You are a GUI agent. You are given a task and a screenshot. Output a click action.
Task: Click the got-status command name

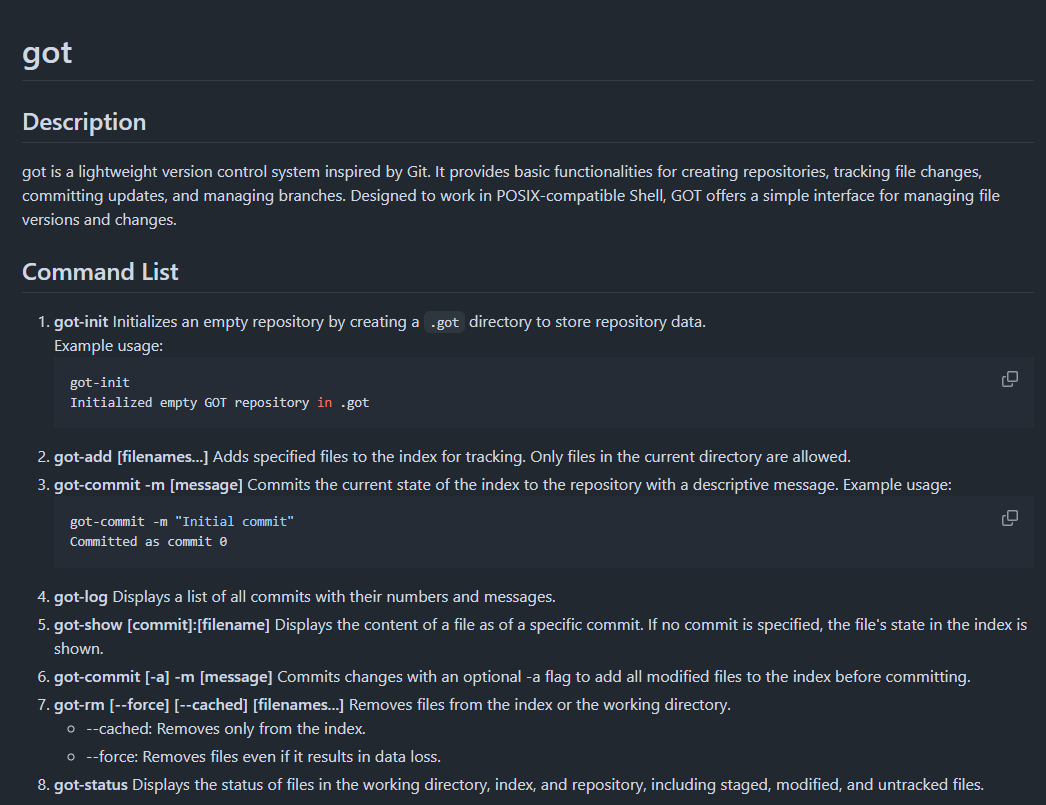[91, 784]
